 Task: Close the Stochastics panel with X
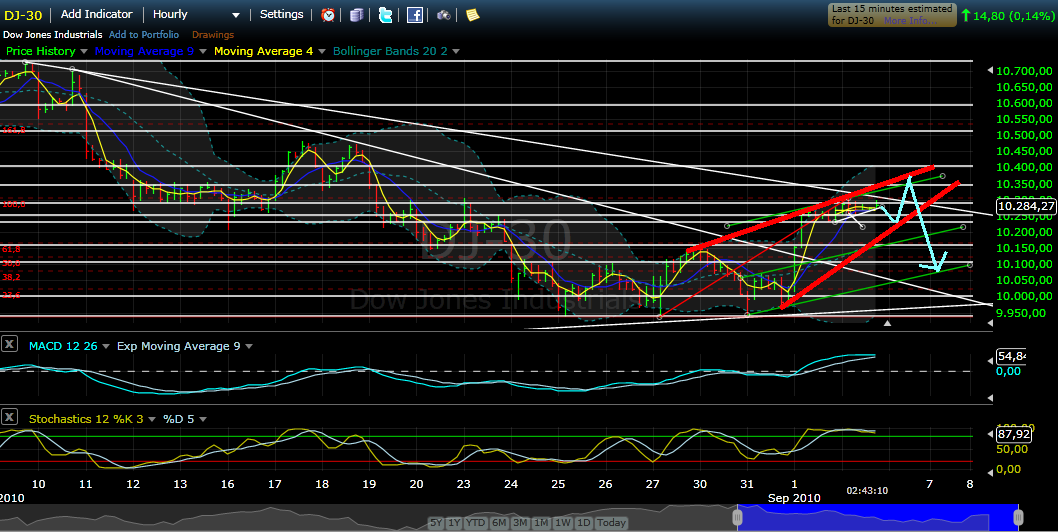click(x=9, y=417)
